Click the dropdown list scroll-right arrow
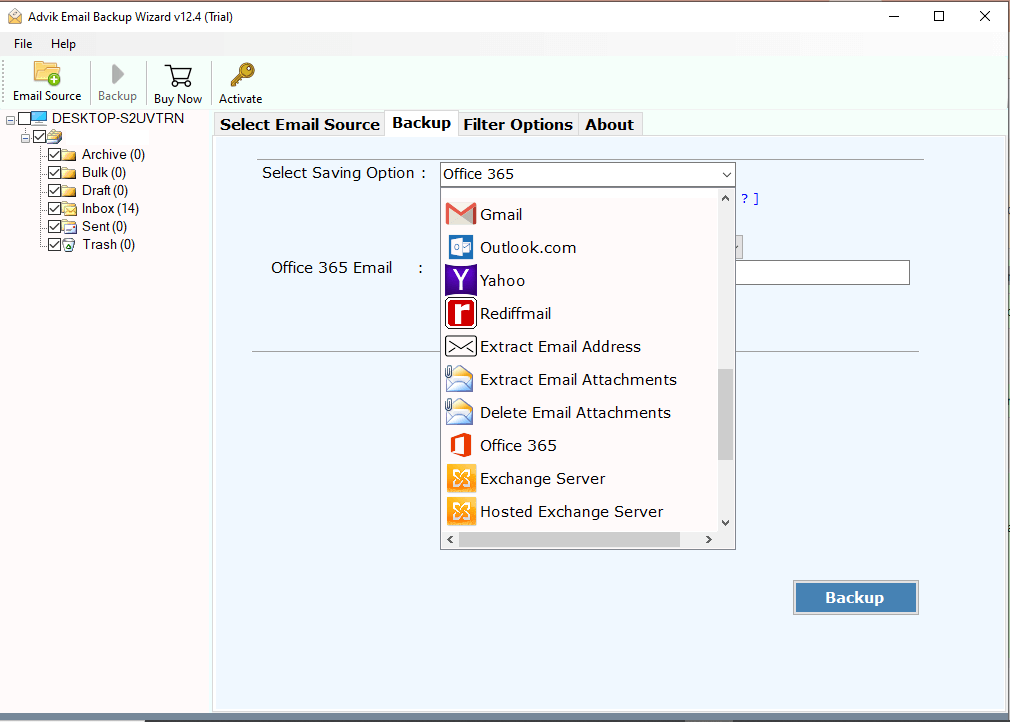This screenshot has width=1010, height=722. (709, 539)
